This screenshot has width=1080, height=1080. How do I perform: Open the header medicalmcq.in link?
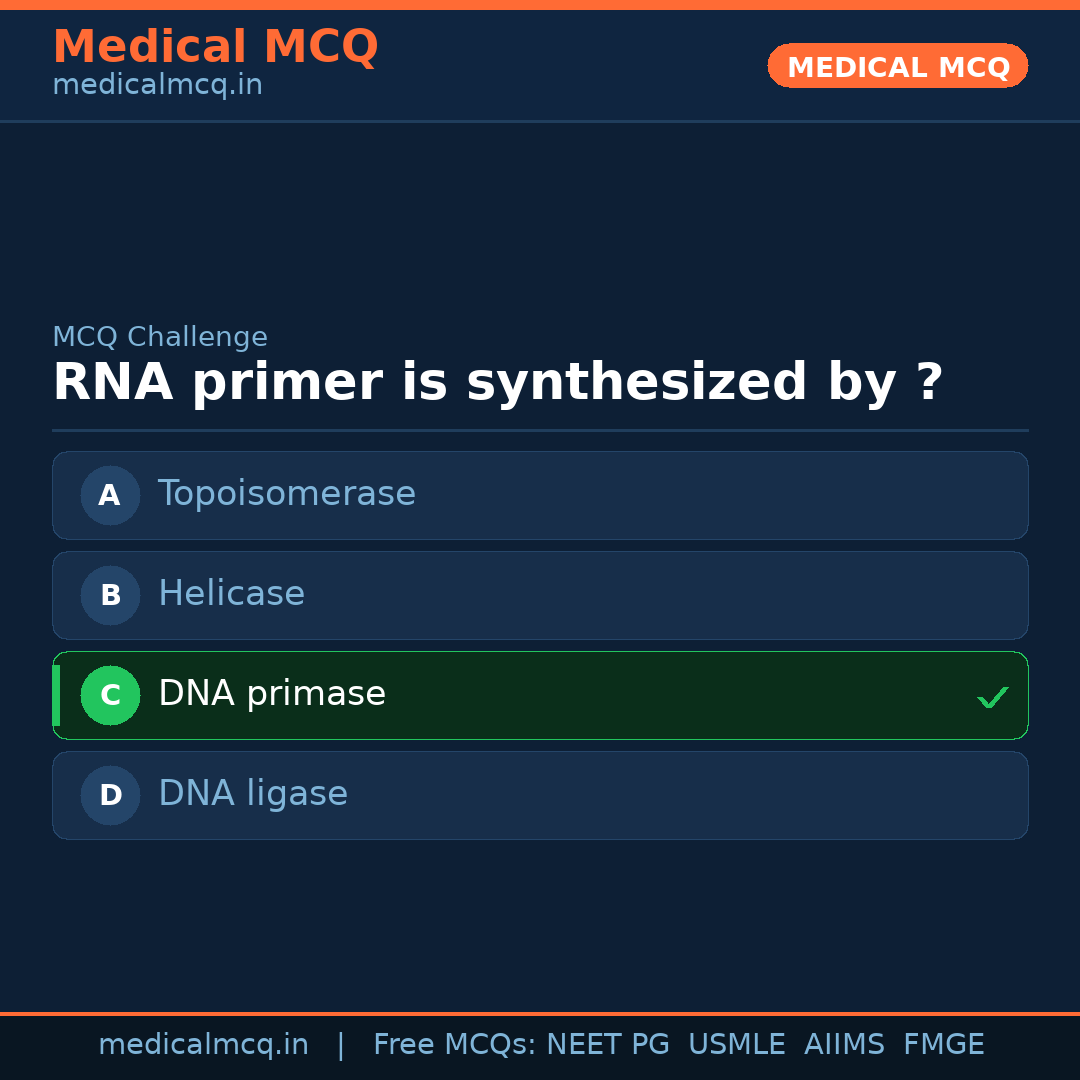tap(157, 86)
